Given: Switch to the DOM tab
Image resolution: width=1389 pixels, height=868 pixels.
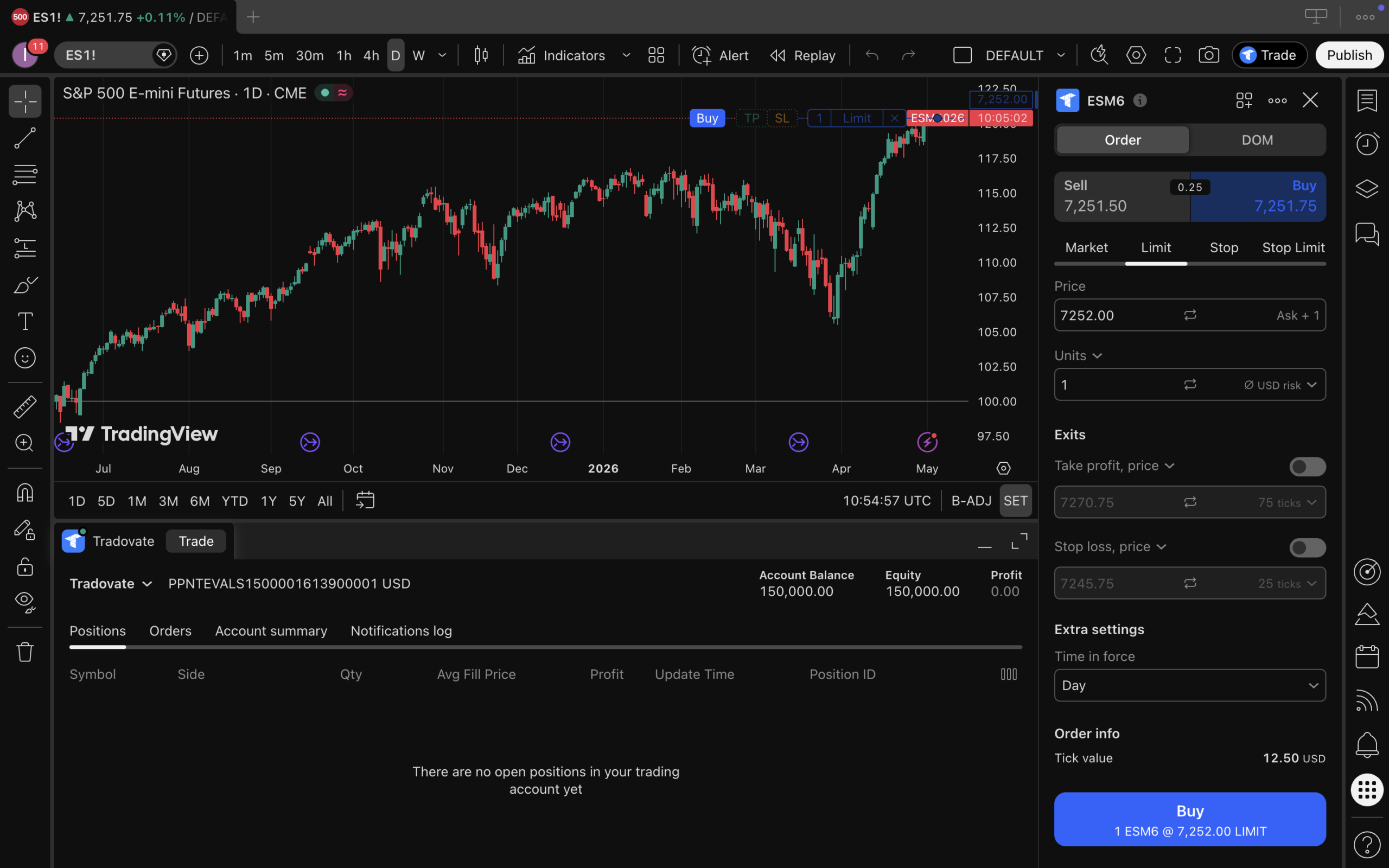Looking at the screenshot, I should point(1257,140).
